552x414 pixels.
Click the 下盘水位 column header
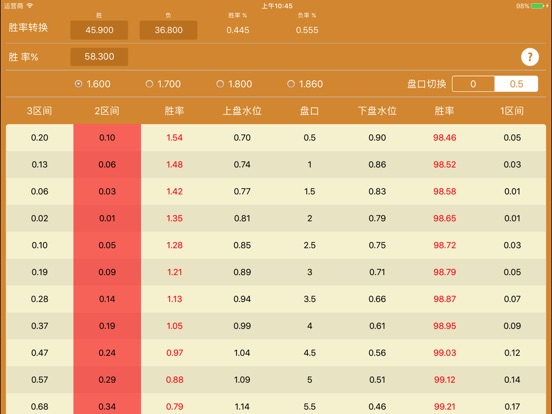(x=377, y=111)
